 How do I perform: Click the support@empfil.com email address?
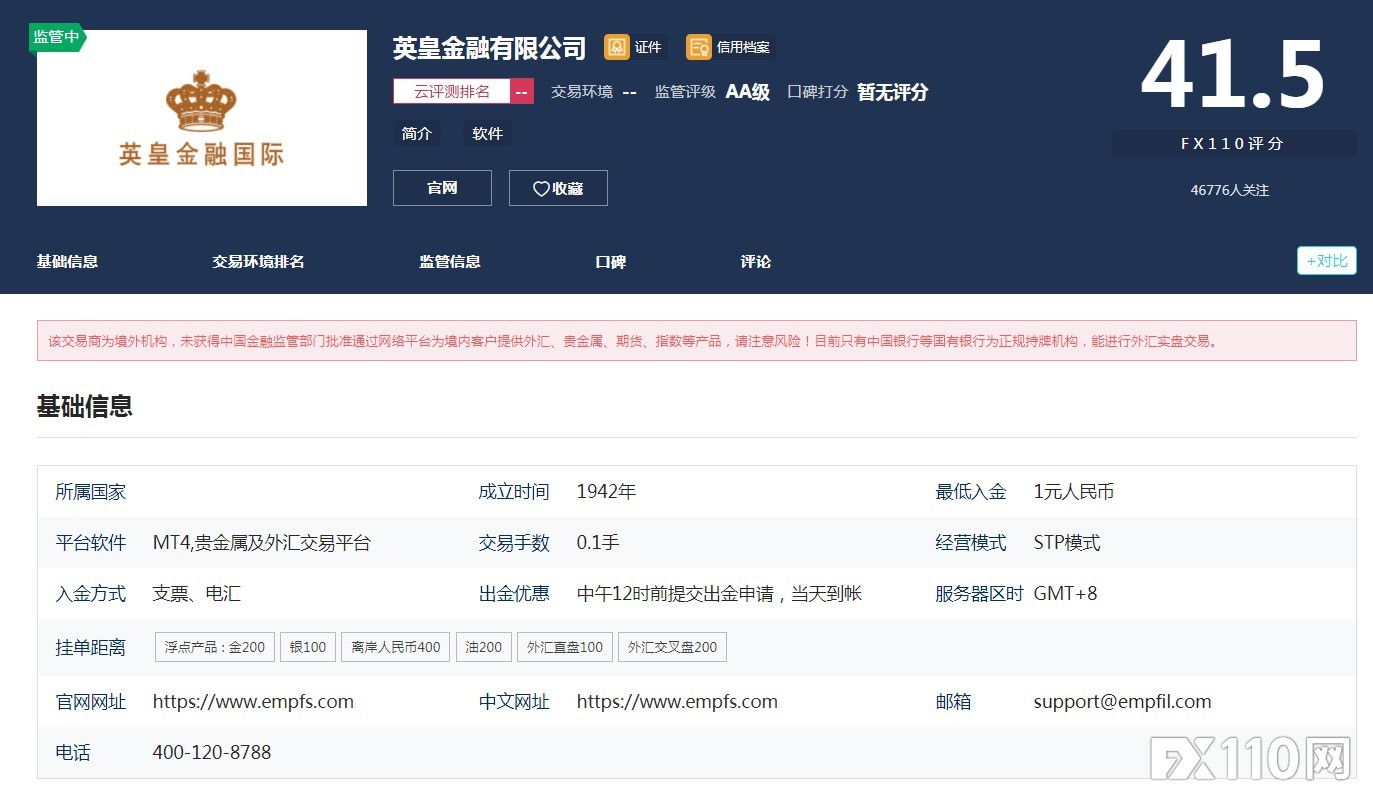1122,702
